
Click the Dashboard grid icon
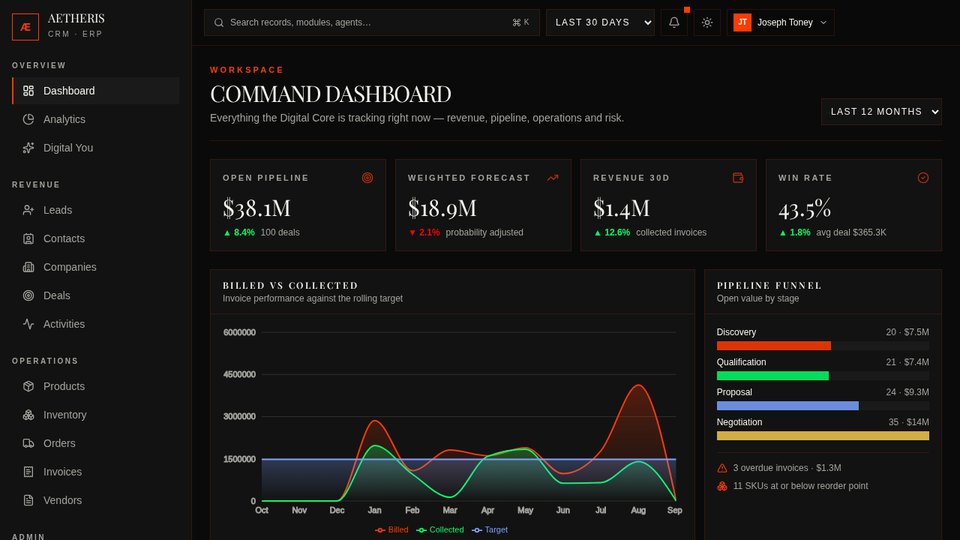pos(28,91)
